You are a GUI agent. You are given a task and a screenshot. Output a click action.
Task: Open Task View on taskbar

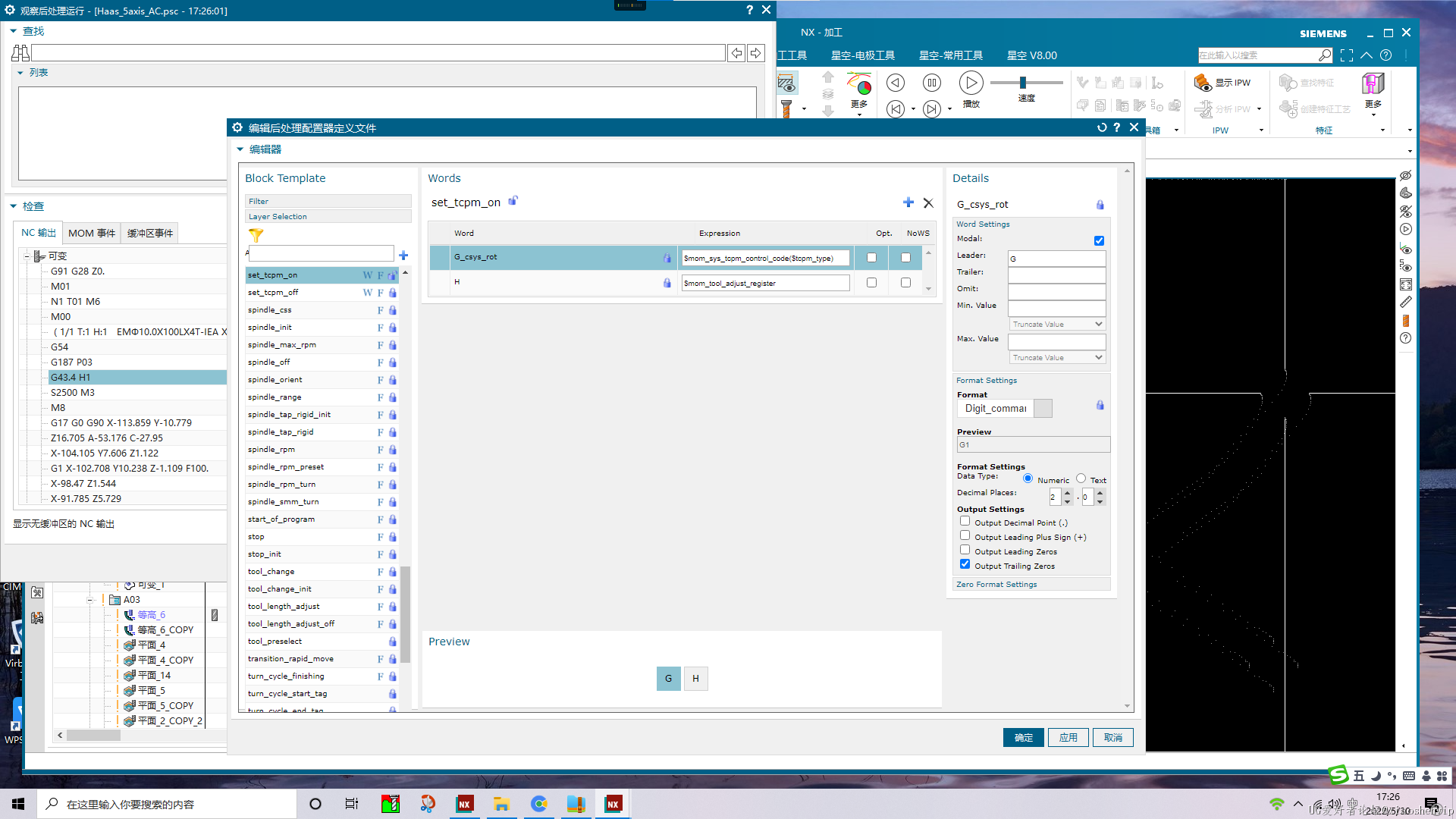click(x=352, y=804)
